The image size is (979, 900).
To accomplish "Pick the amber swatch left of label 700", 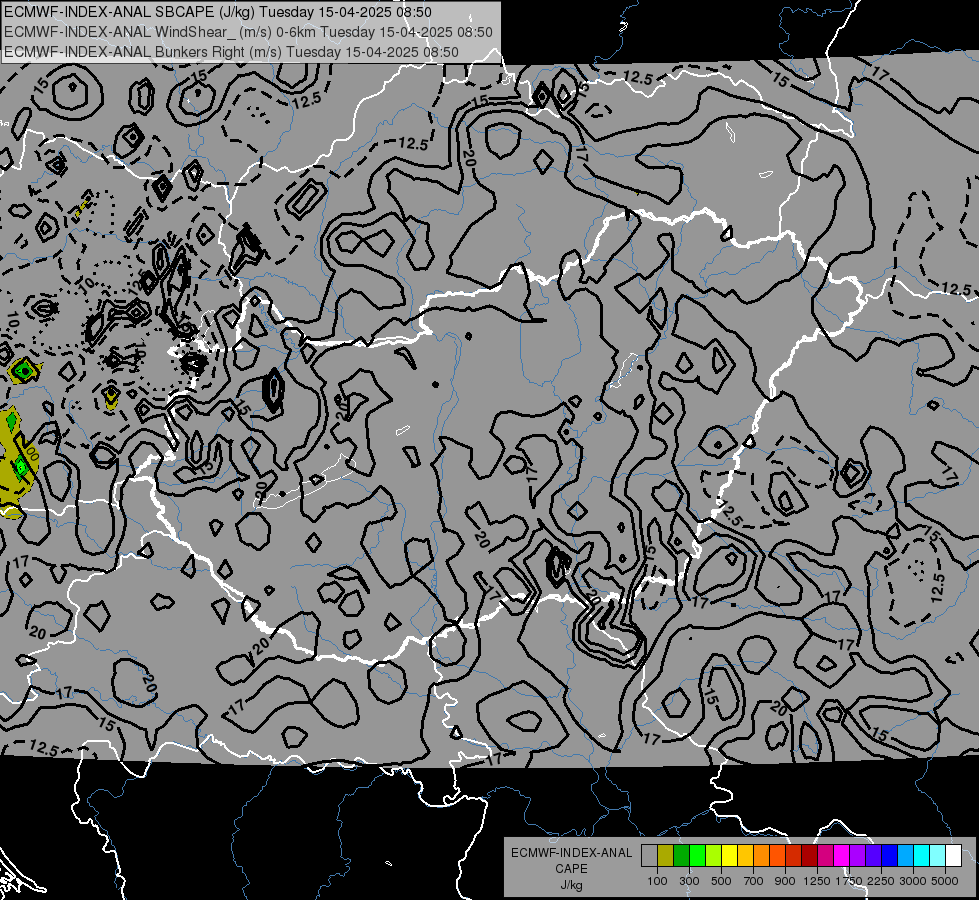I will click(x=745, y=856).
